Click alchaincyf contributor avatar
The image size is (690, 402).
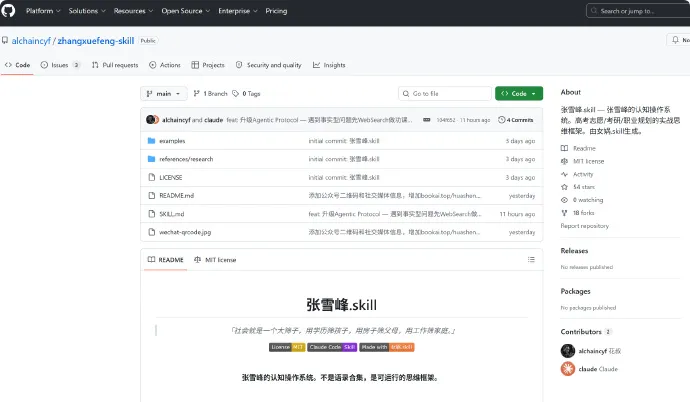(568, 351)
